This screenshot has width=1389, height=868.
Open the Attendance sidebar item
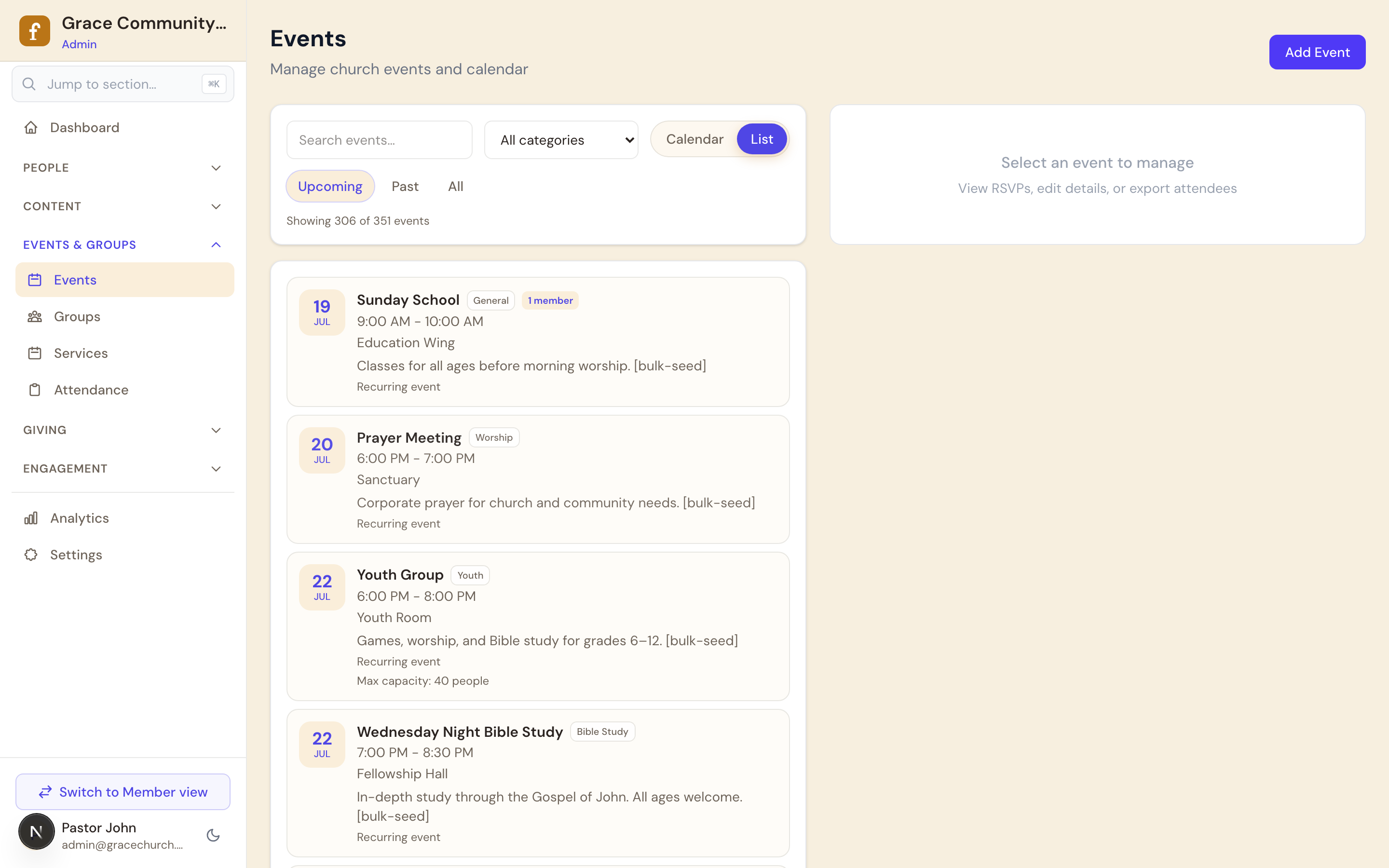click(x=124, y=390)
